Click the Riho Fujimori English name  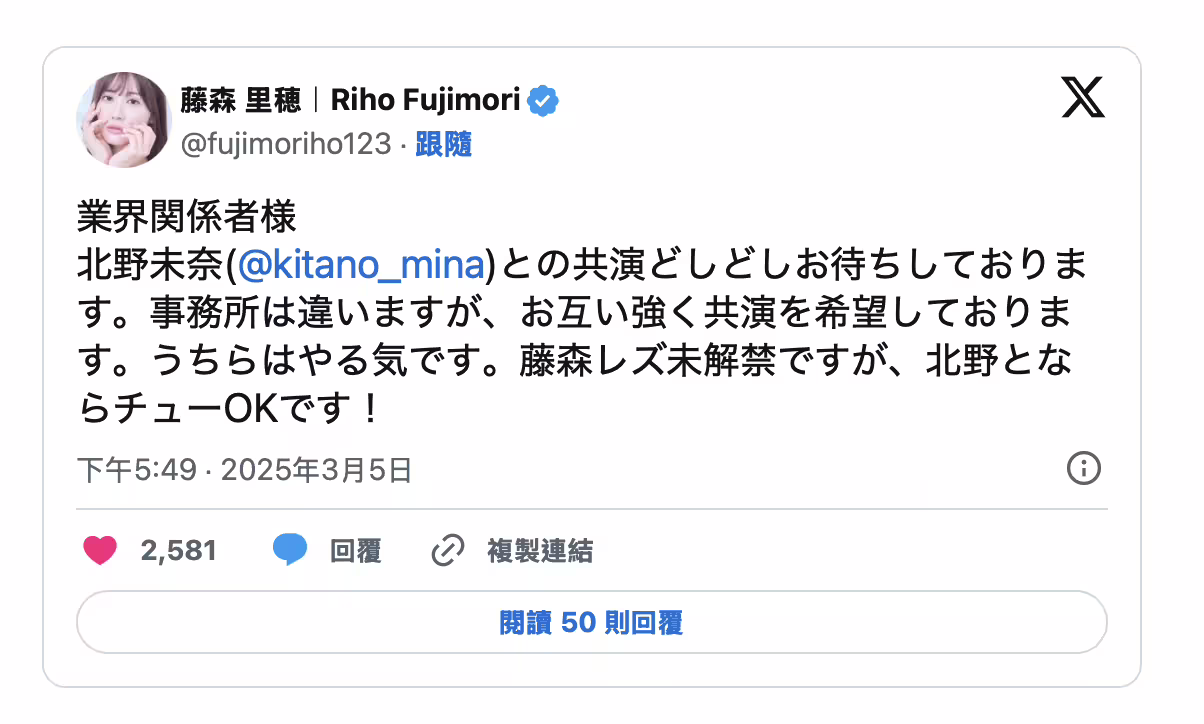(x=425, y=101)
